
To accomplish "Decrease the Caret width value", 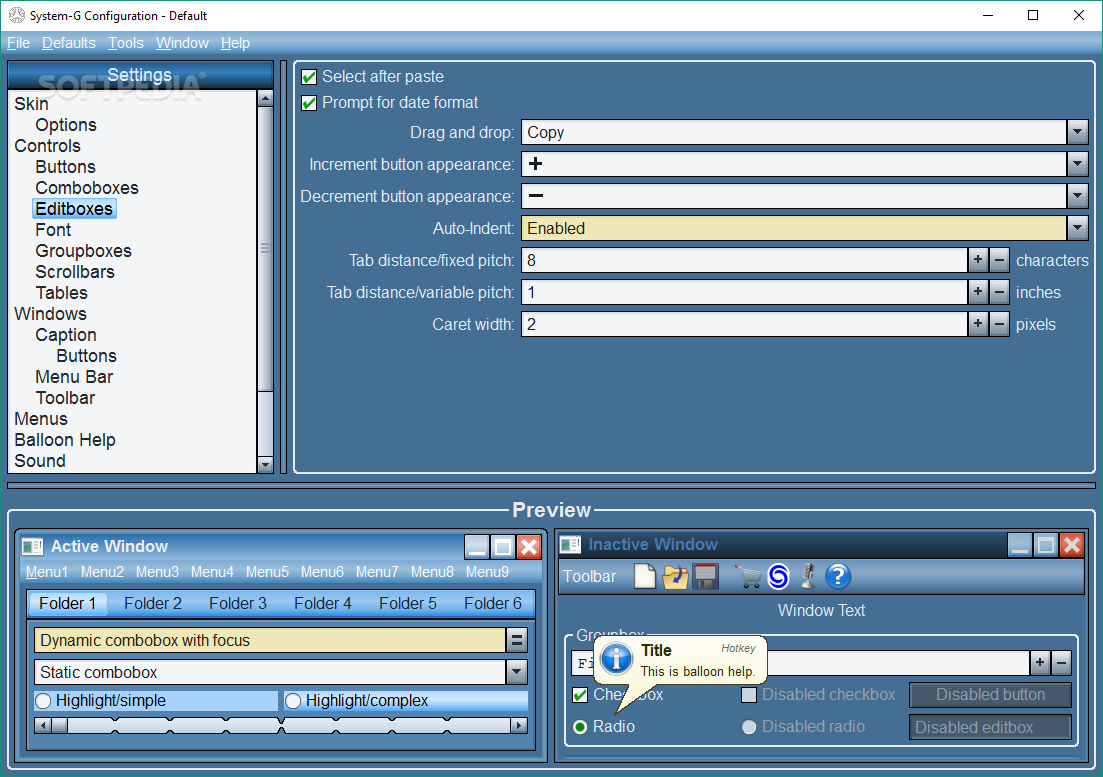I will click(999, 324).
